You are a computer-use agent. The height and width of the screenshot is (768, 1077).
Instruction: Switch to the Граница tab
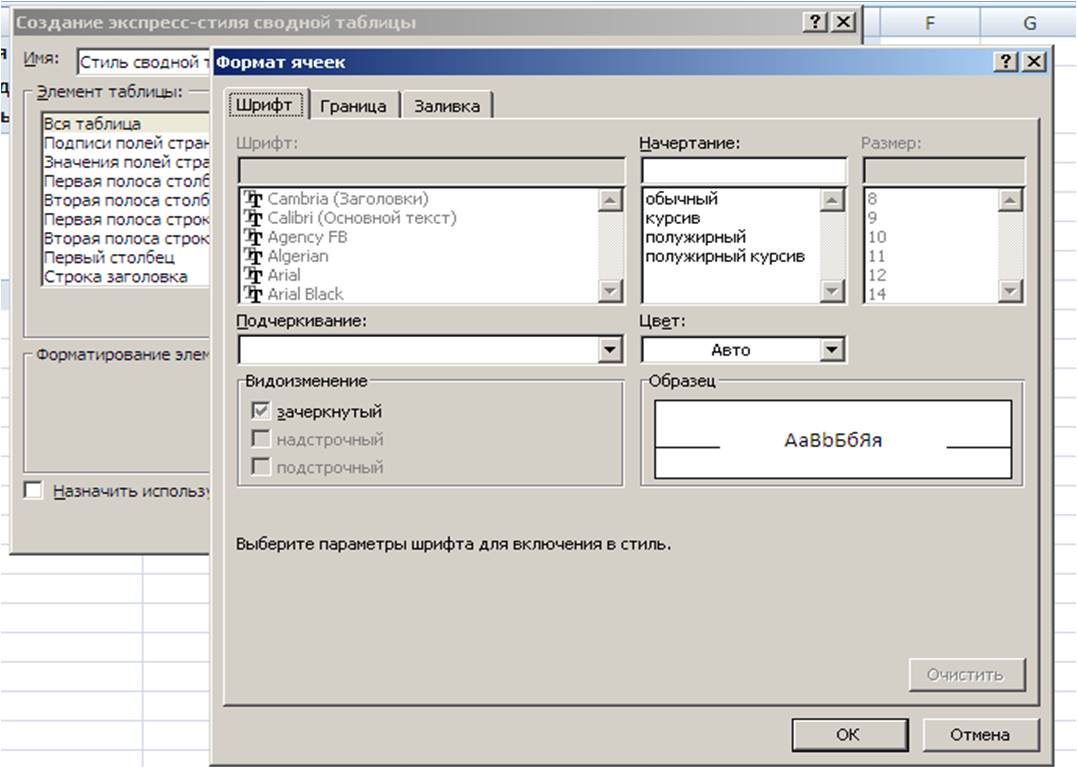point(354,106)
